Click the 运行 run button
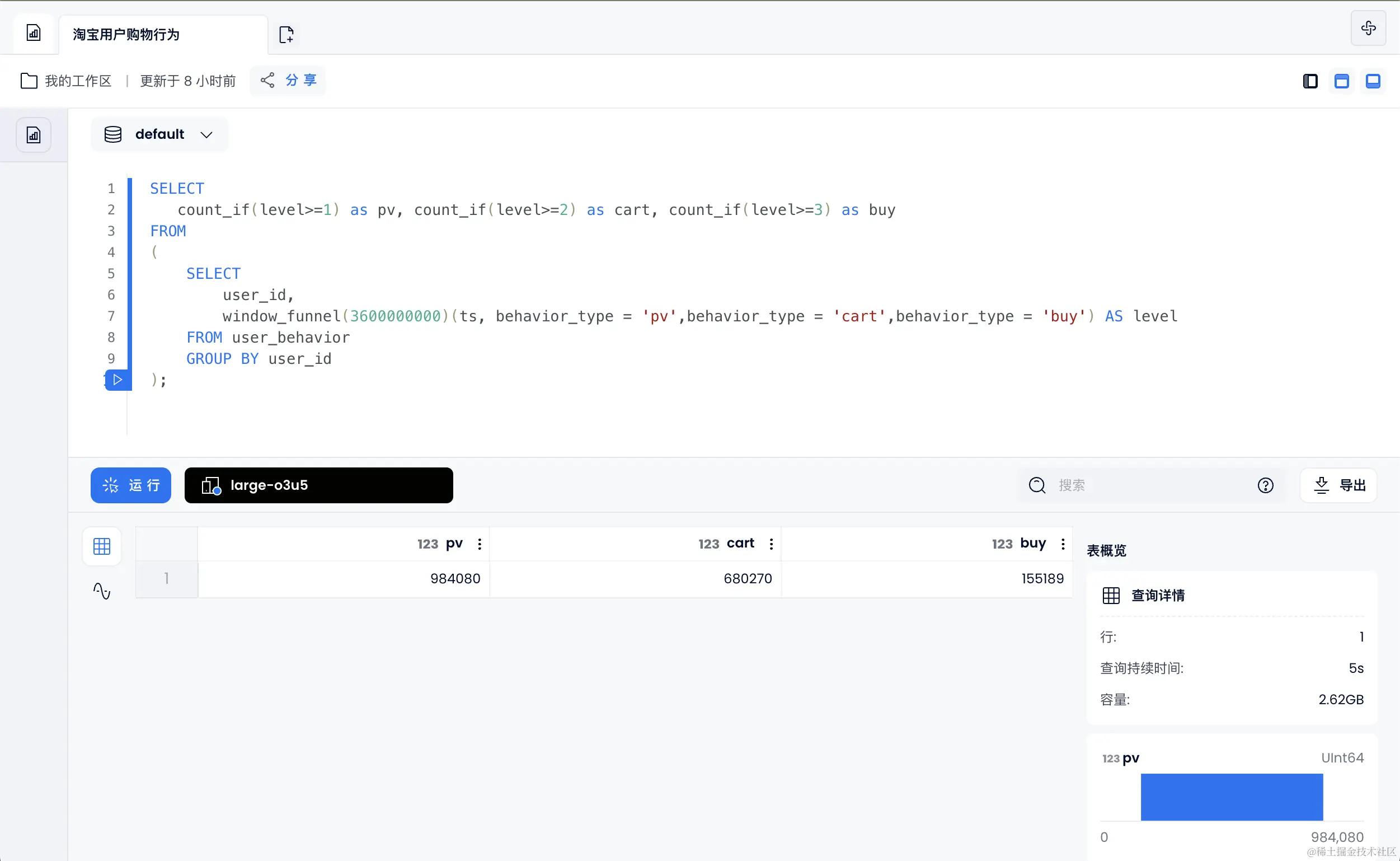Viewport: 1400px width, 861px height. (x=131, y=485)
